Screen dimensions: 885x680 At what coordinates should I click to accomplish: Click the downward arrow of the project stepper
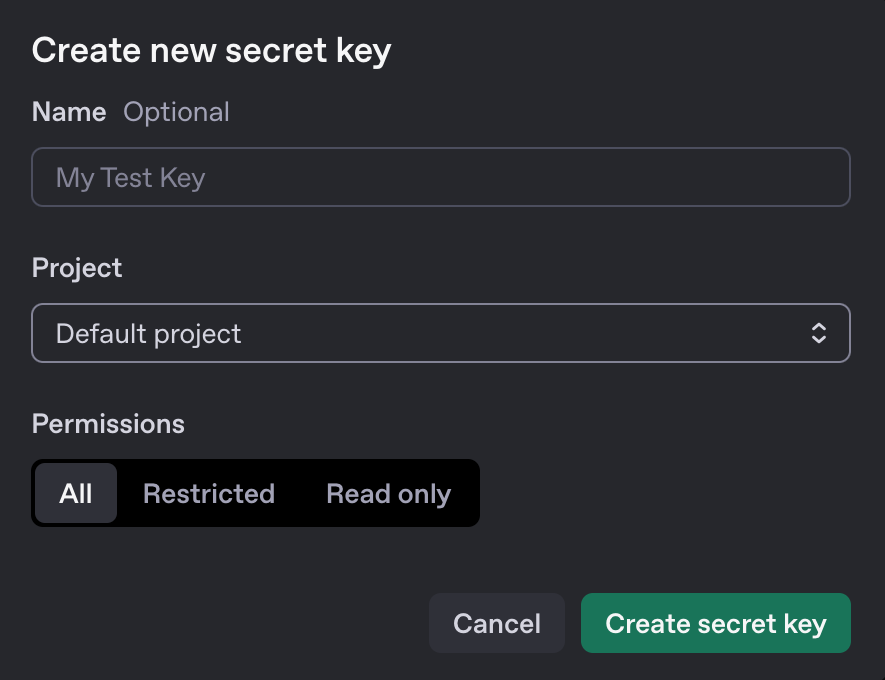(x=818, y=339)
